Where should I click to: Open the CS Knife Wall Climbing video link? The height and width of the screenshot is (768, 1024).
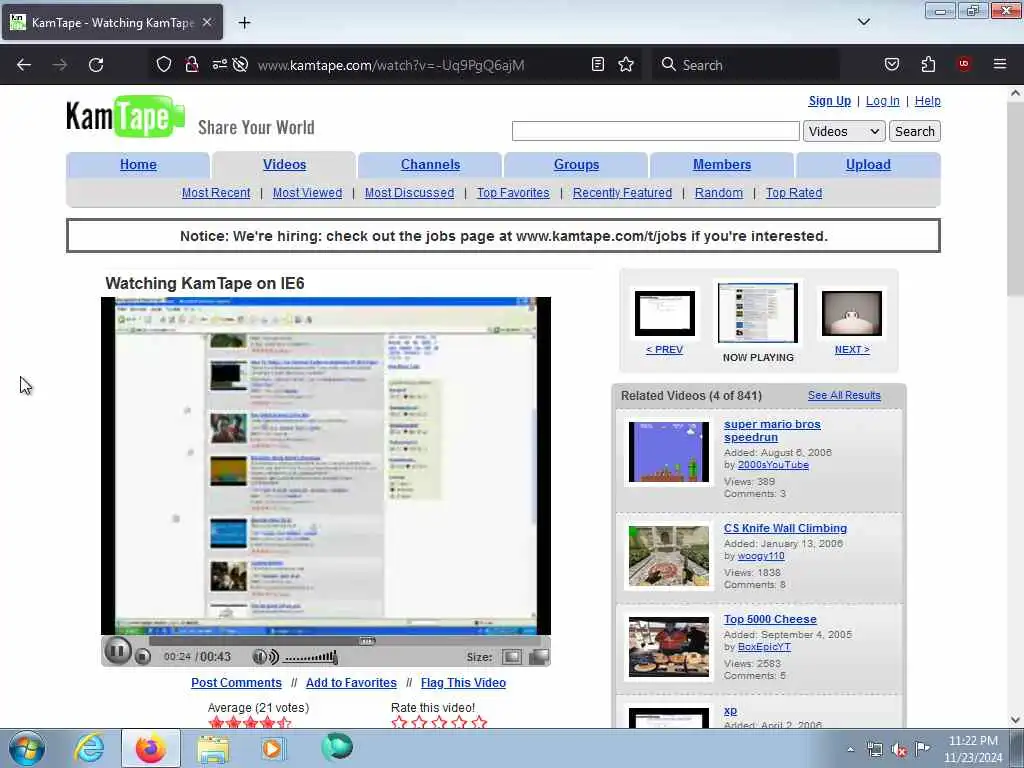tap(785, 528)
